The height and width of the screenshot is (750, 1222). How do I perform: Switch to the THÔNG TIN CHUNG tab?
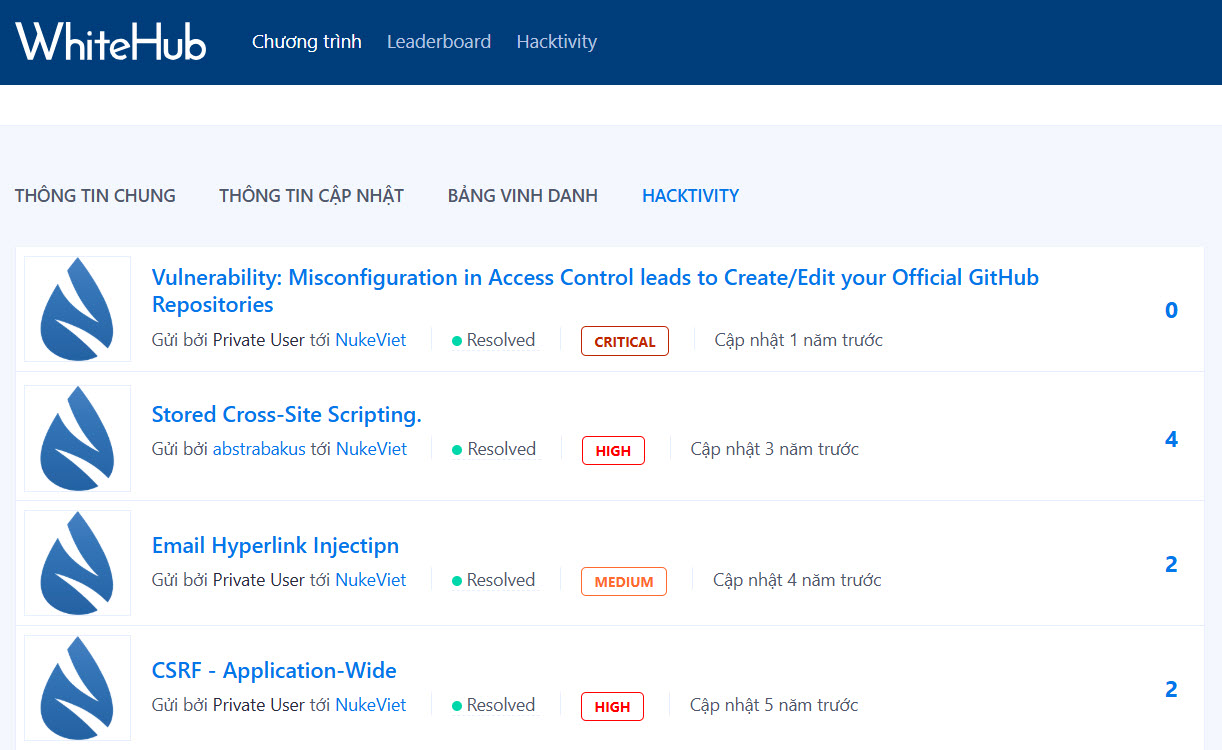pos(95,196)
